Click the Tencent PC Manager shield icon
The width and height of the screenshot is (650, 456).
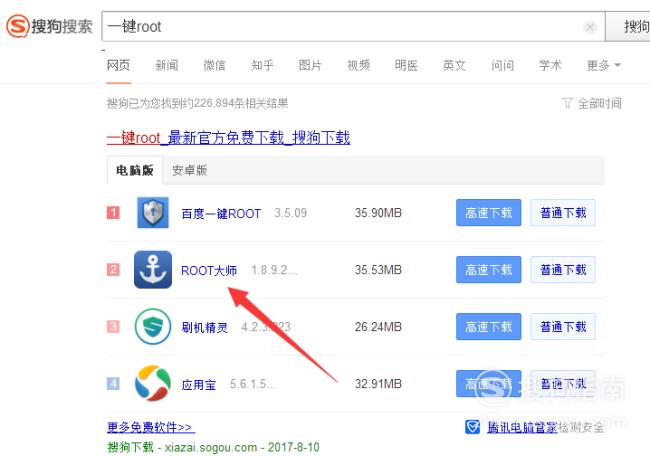pos(472,427)
